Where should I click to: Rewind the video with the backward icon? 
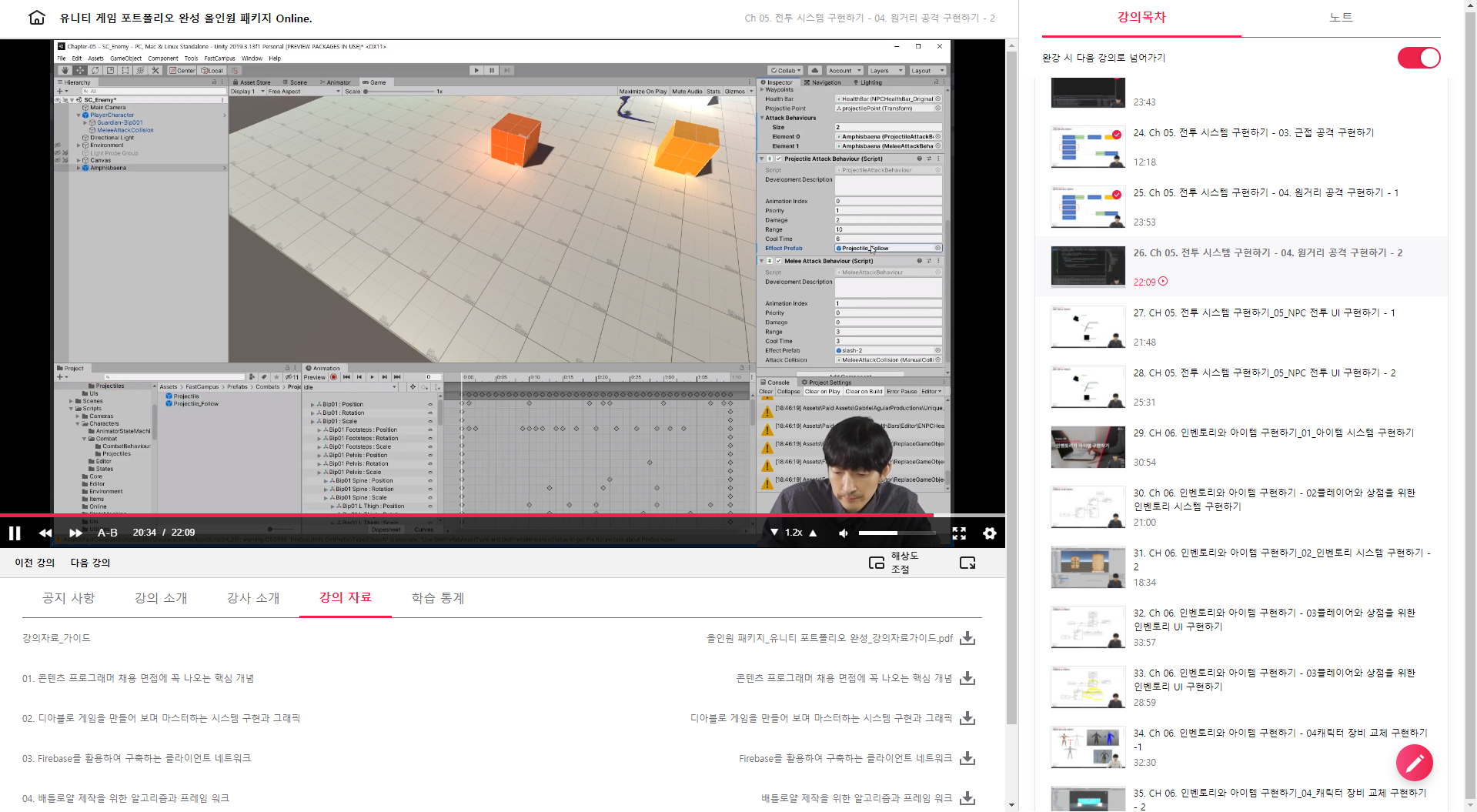click(45, 533)
